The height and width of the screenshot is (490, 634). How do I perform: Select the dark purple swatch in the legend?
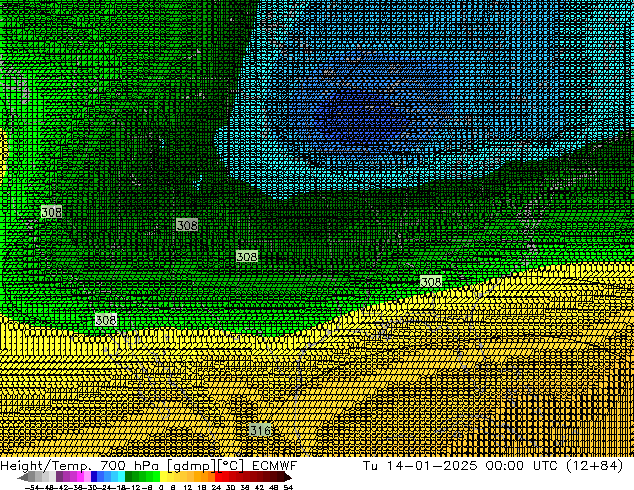59,477
